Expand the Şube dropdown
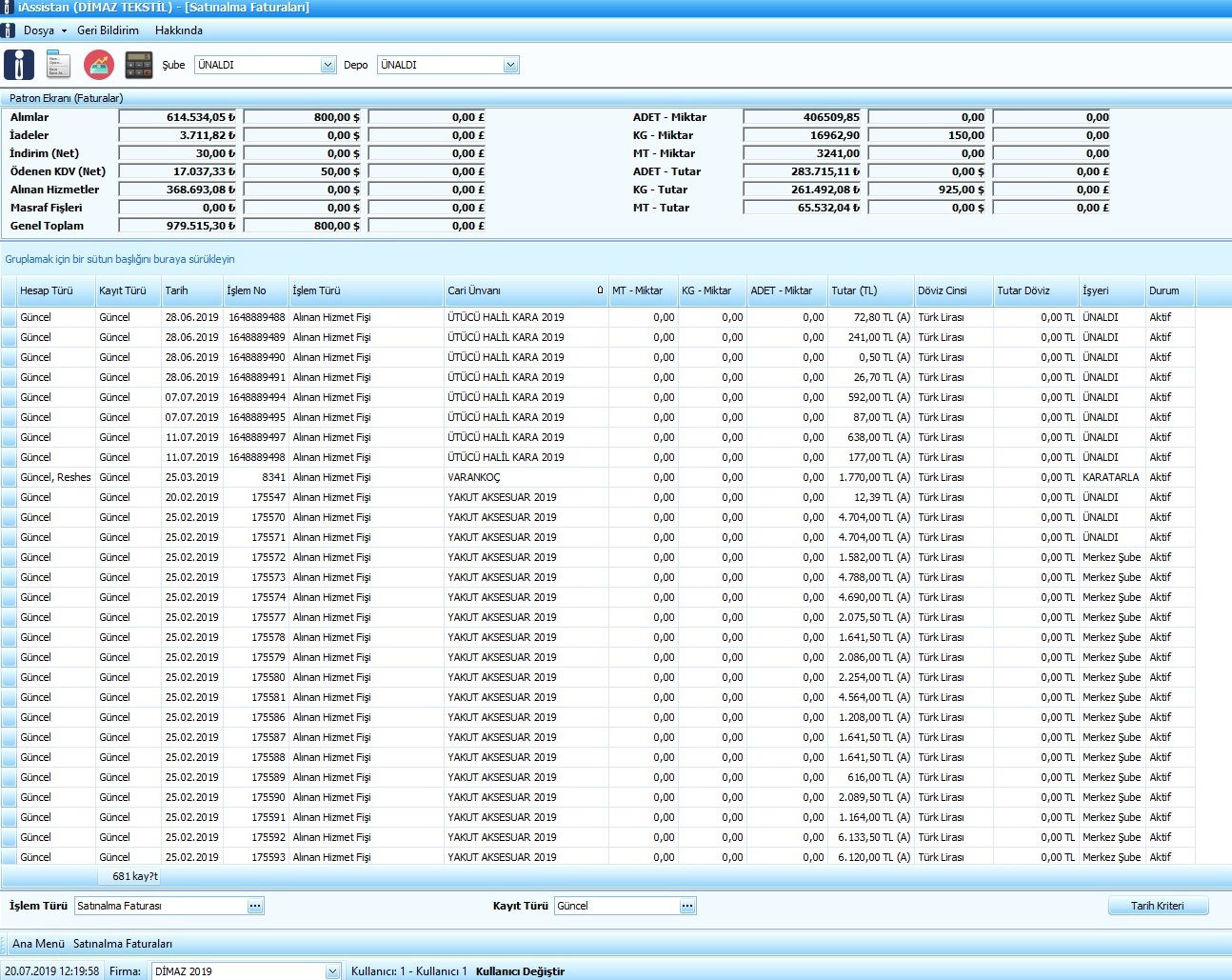Screen dimensions: 1232x980 tap(328, 65)
